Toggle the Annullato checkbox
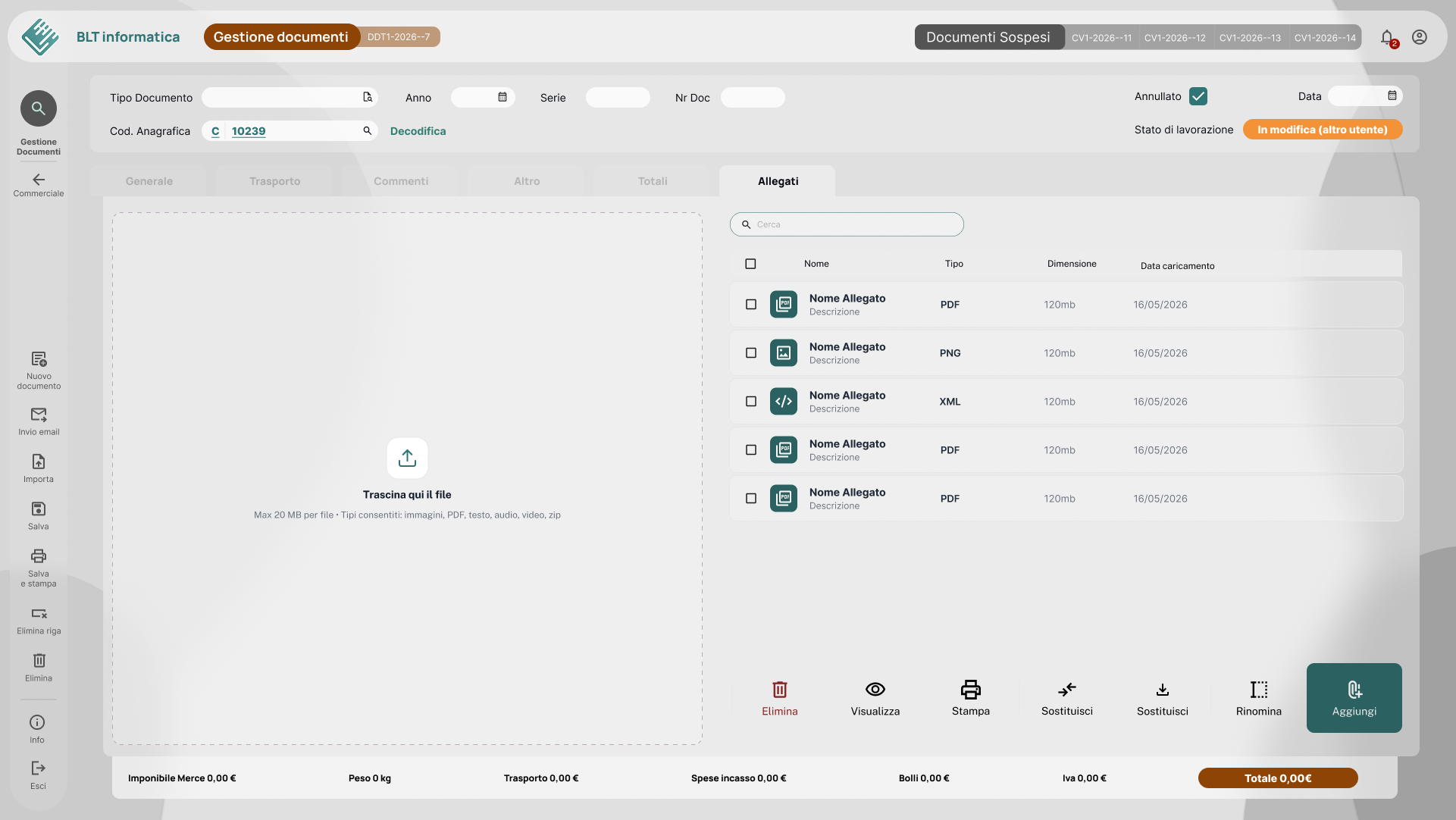The image size is (1456, 820). (x=1198, y=96)
